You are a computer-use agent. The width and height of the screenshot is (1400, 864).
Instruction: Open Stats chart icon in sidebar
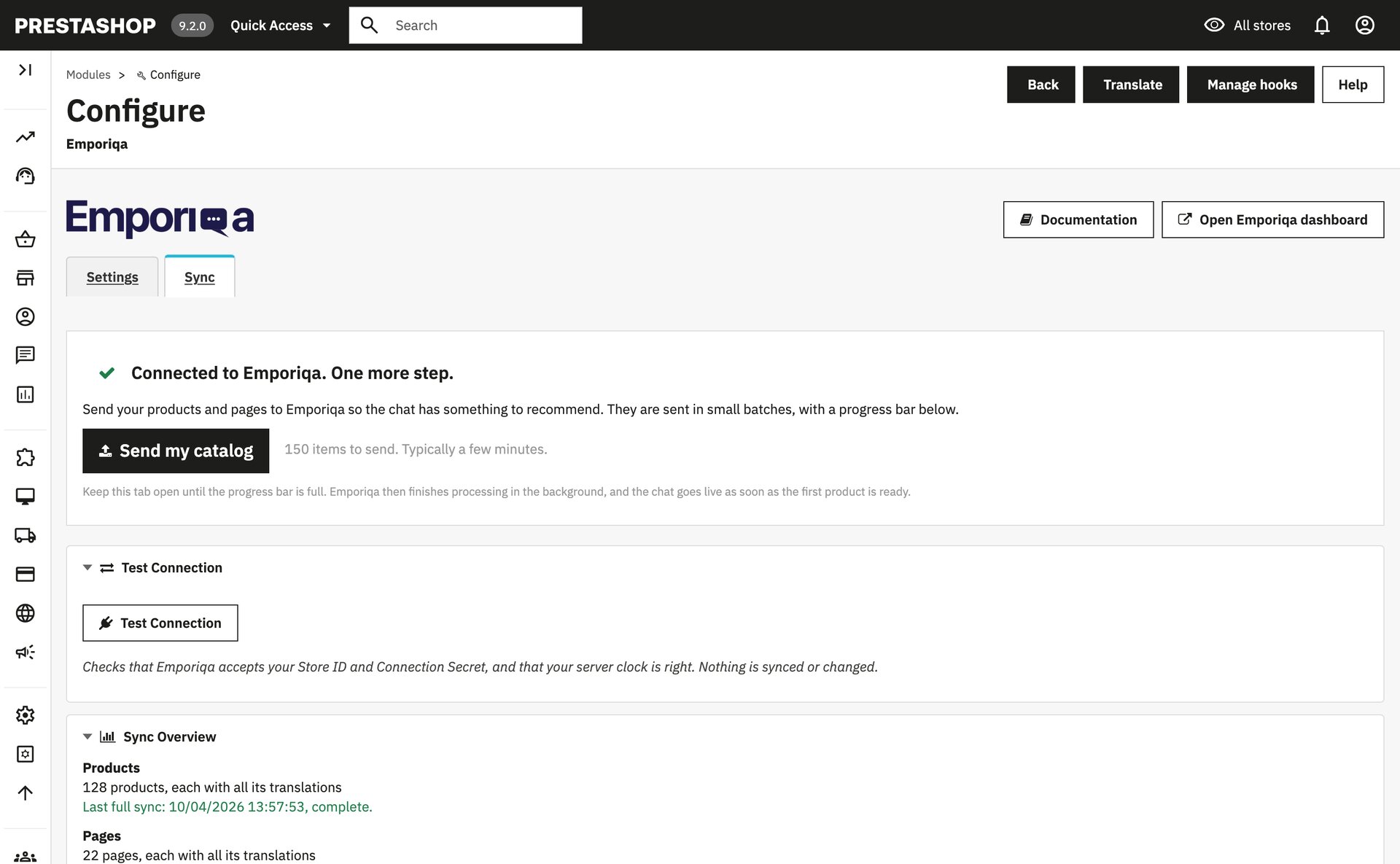coord(26,394)
